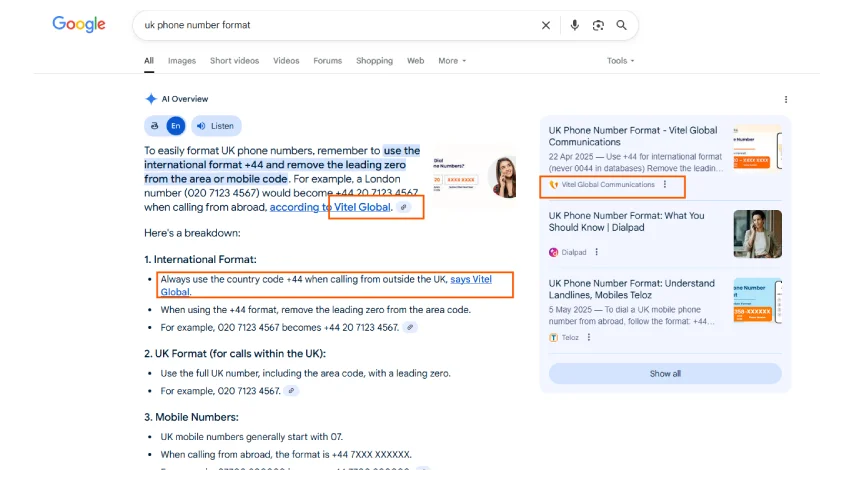854x480 pixels.
Task: Click 'When using the +44 format' bullet text
Action: (315, 309)
